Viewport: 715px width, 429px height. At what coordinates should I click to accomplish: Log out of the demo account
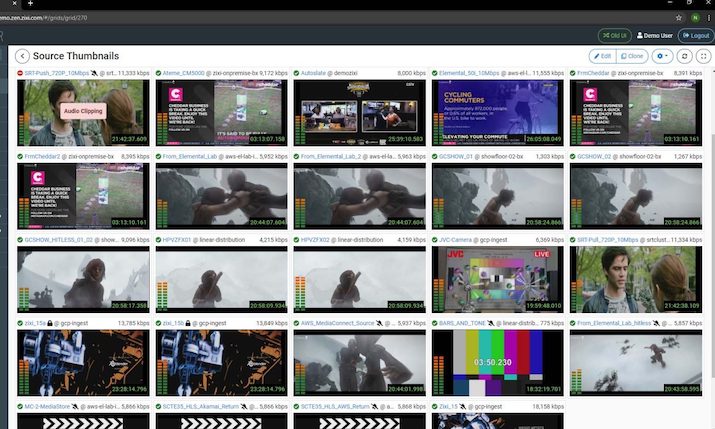click(696, 36)
